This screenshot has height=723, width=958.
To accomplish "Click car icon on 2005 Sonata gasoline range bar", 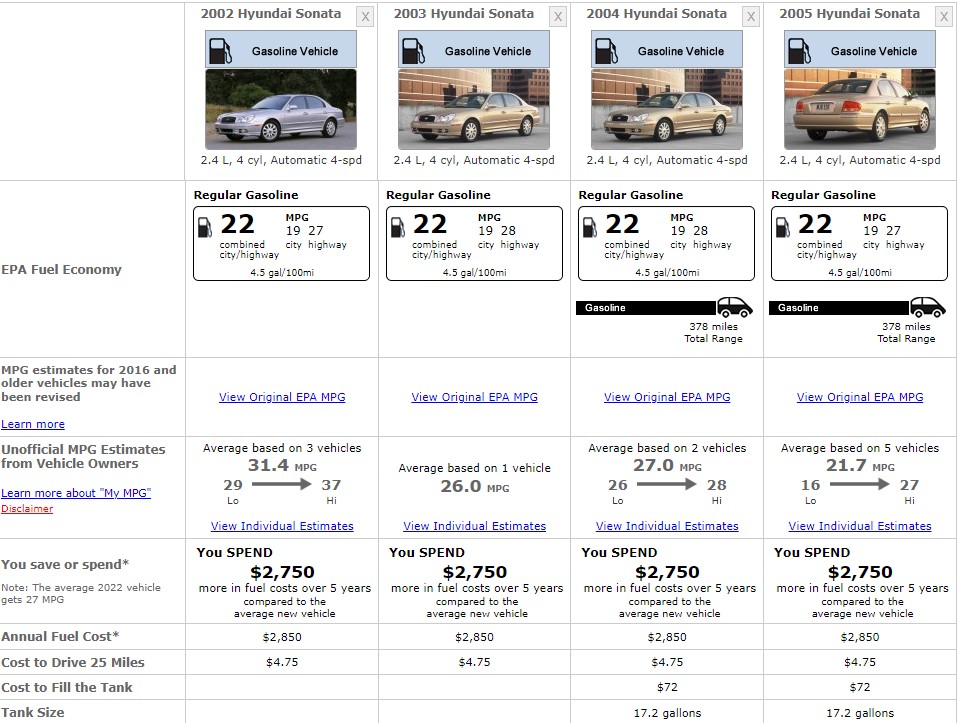I will pyautogui.click(x=927, y=307).
